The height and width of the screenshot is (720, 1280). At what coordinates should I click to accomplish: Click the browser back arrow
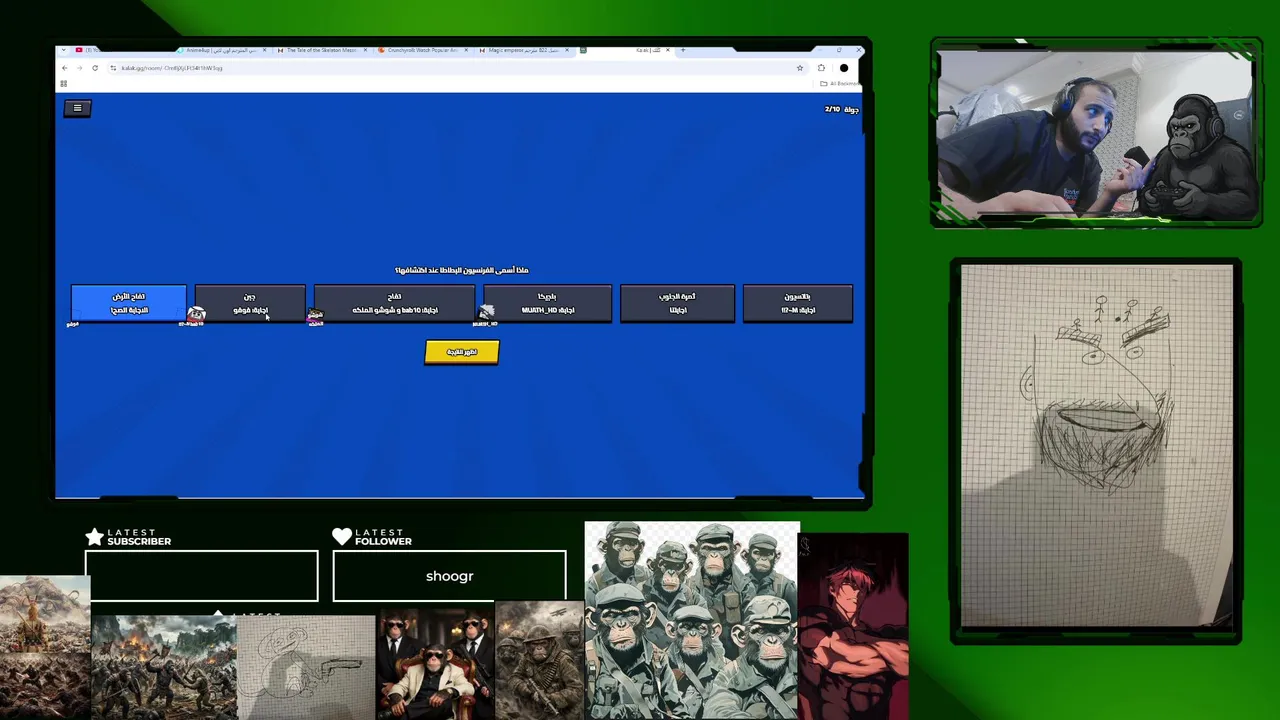[65, 68]
